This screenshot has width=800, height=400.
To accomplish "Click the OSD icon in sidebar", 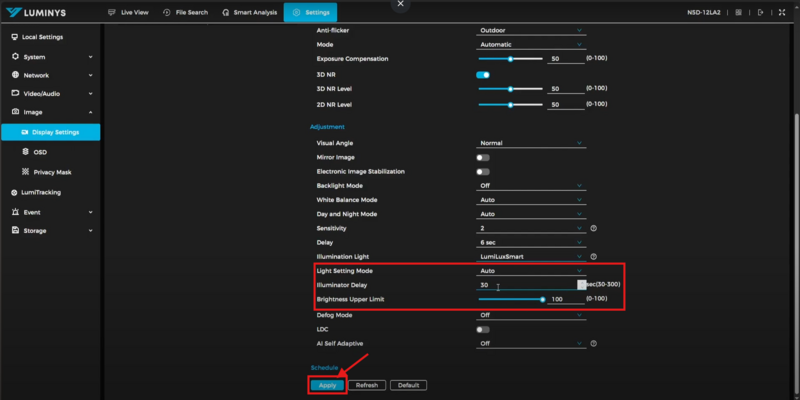I will (25, 152).
